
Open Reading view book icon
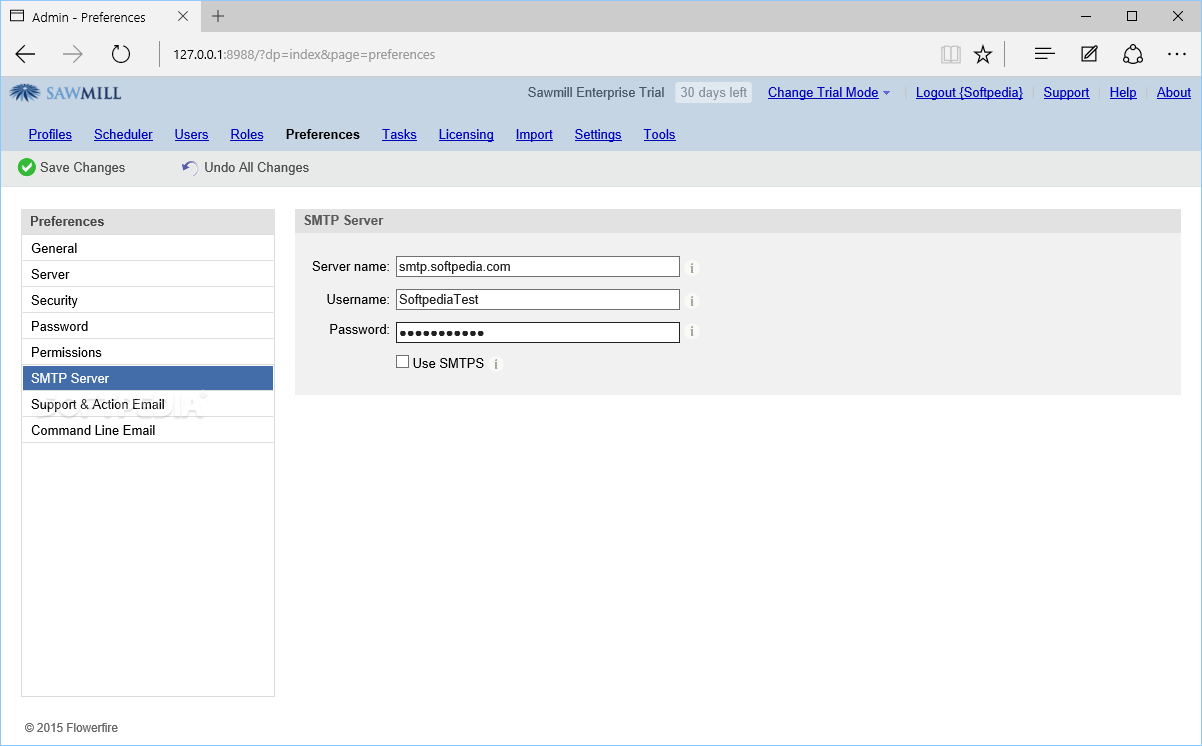click(950, 54)
